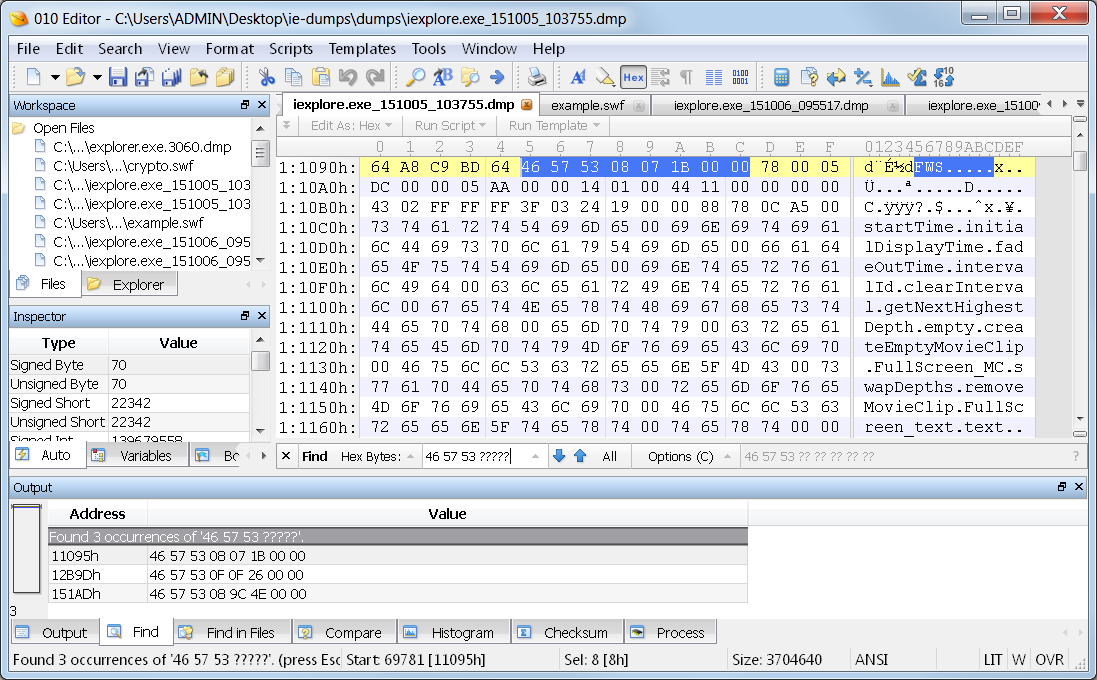This screenshot has height=680, width=1097.
Task: Open the Compare output tab
Action: click(x=345, y=633)
